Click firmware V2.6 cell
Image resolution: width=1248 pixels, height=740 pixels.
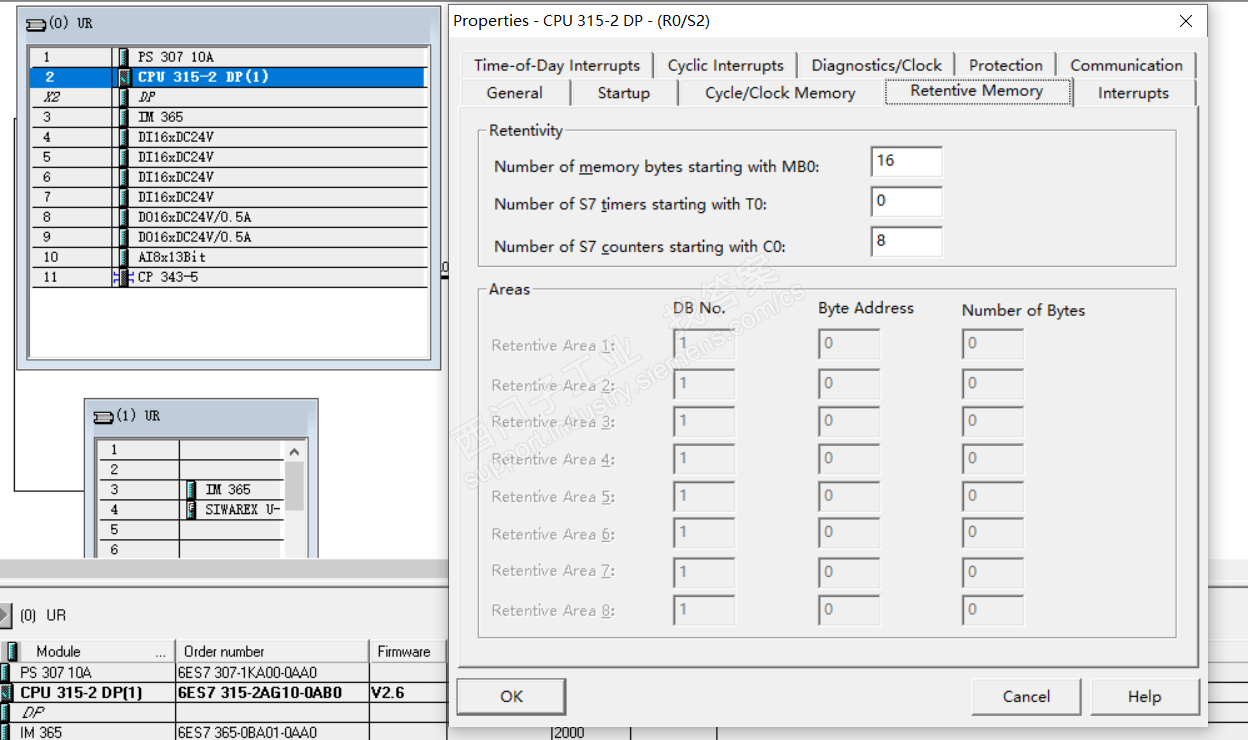coord(408,693)
